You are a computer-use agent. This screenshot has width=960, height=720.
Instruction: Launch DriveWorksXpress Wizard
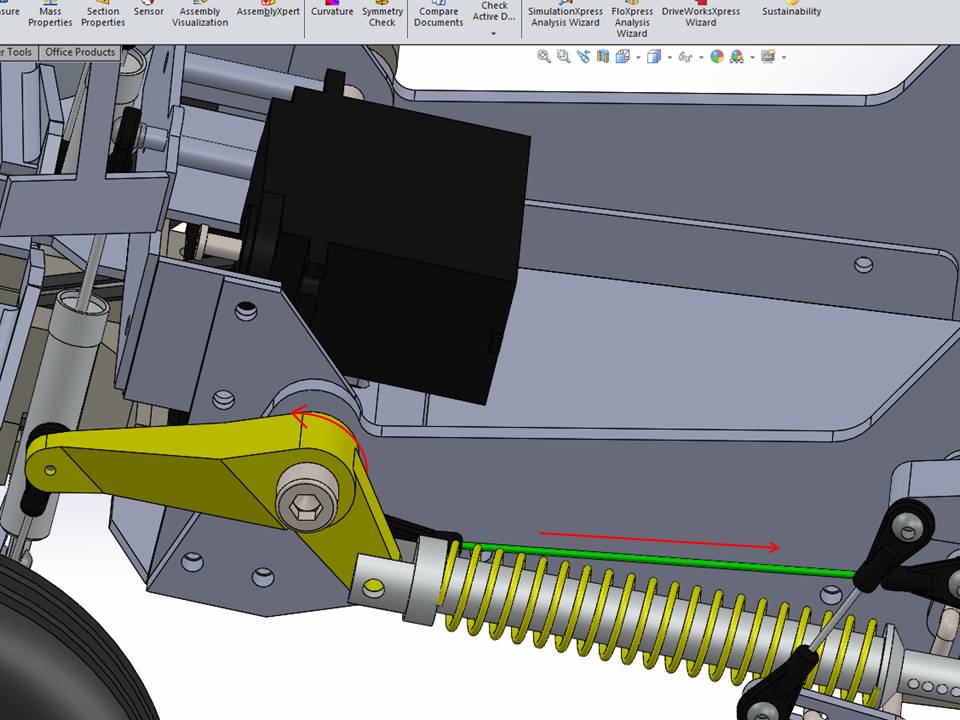pyautogui.click(x=700, y=15)
